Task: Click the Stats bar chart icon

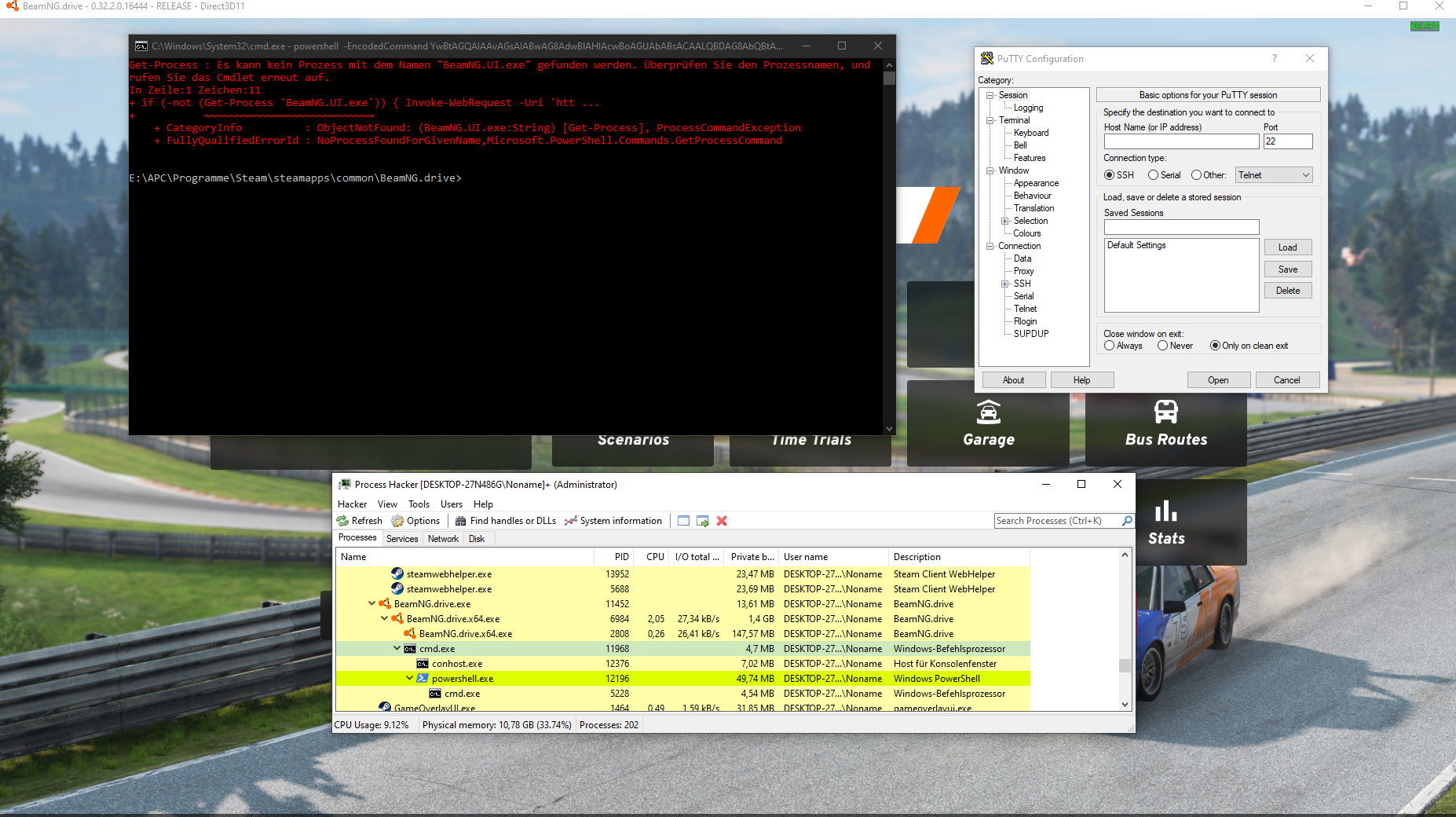Action: pos(1166,511)
